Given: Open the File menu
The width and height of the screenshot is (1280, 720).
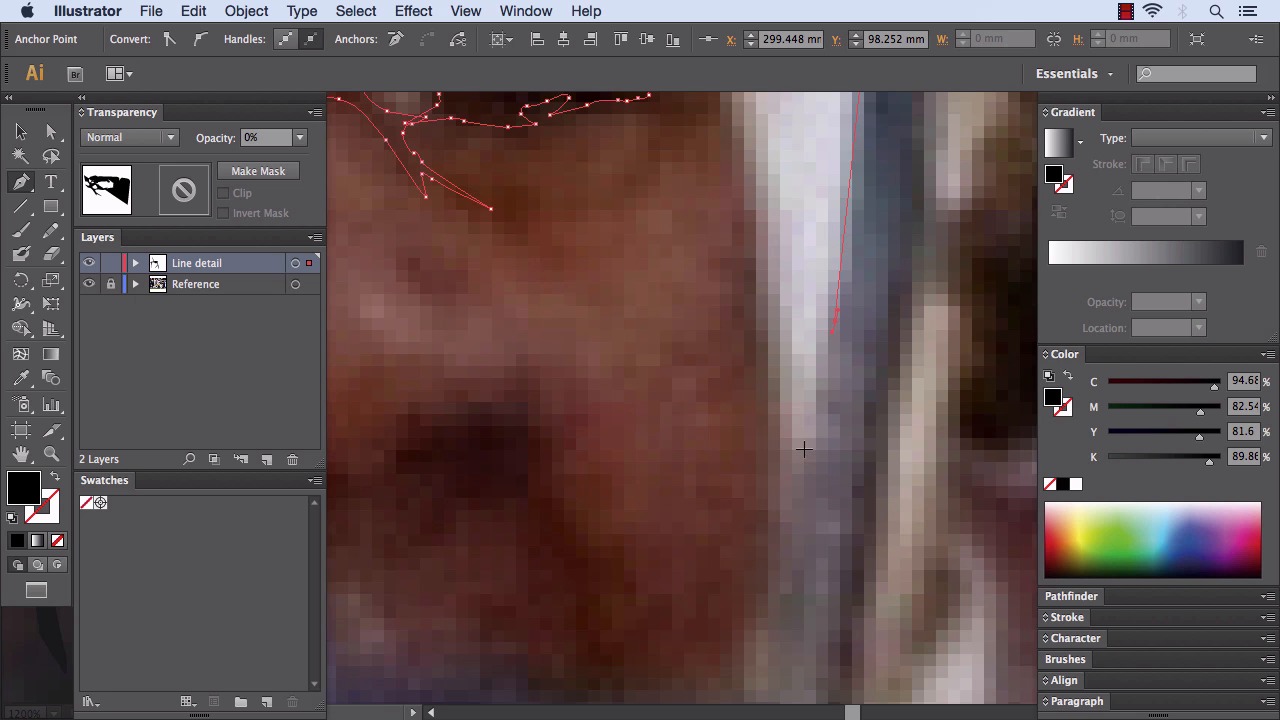Looking at the screenshot, I should click(x=151, y=11).
